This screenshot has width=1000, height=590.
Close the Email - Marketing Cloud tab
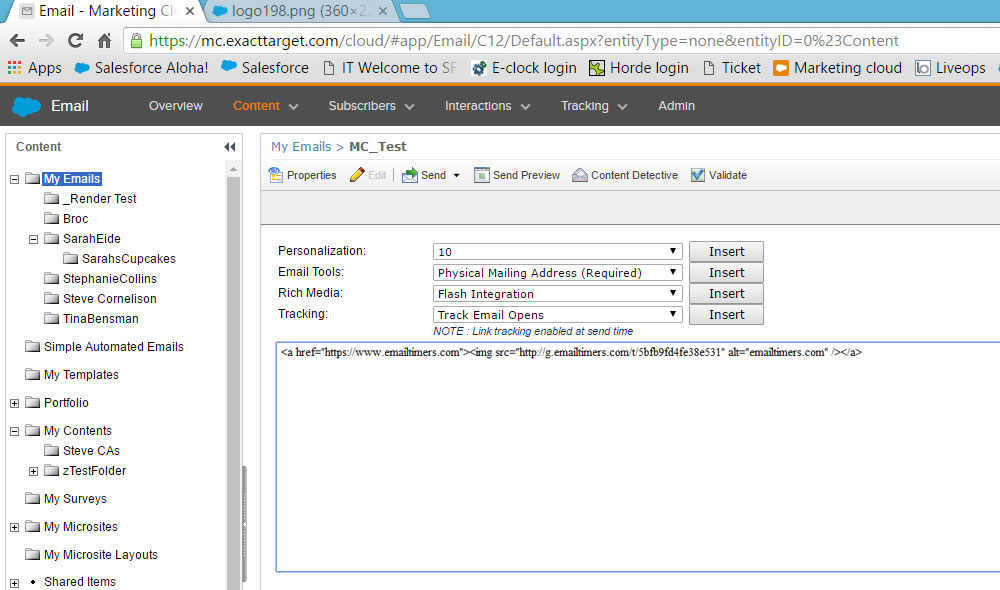click(x=190, y=11)
